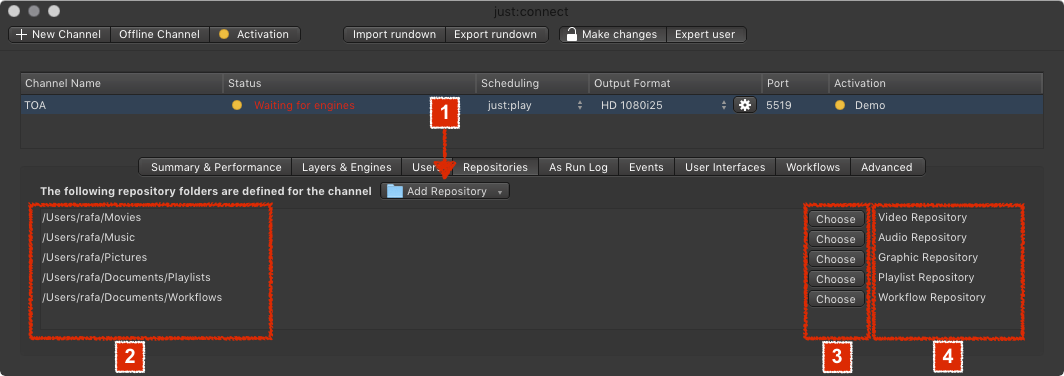
Task: Select the /Users/rafa/Music path
Action: (x=88, y=238)
